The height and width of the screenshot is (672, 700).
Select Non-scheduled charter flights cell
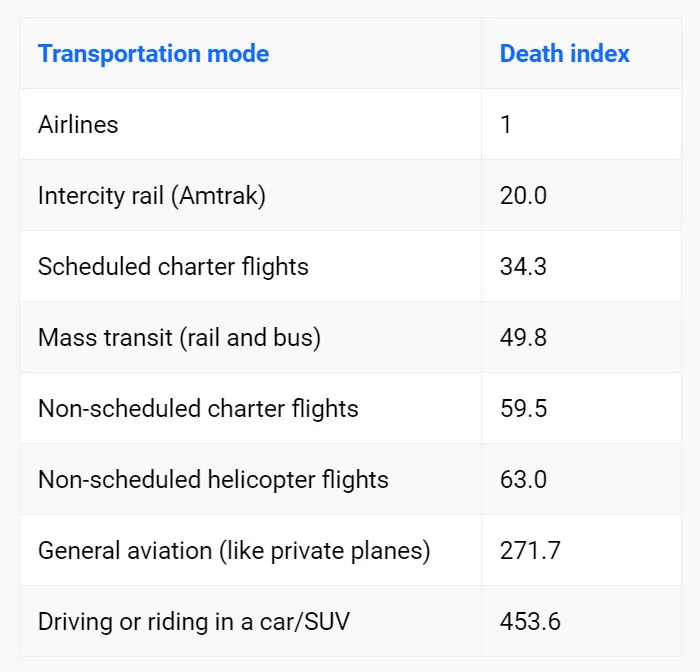[198, 409]
